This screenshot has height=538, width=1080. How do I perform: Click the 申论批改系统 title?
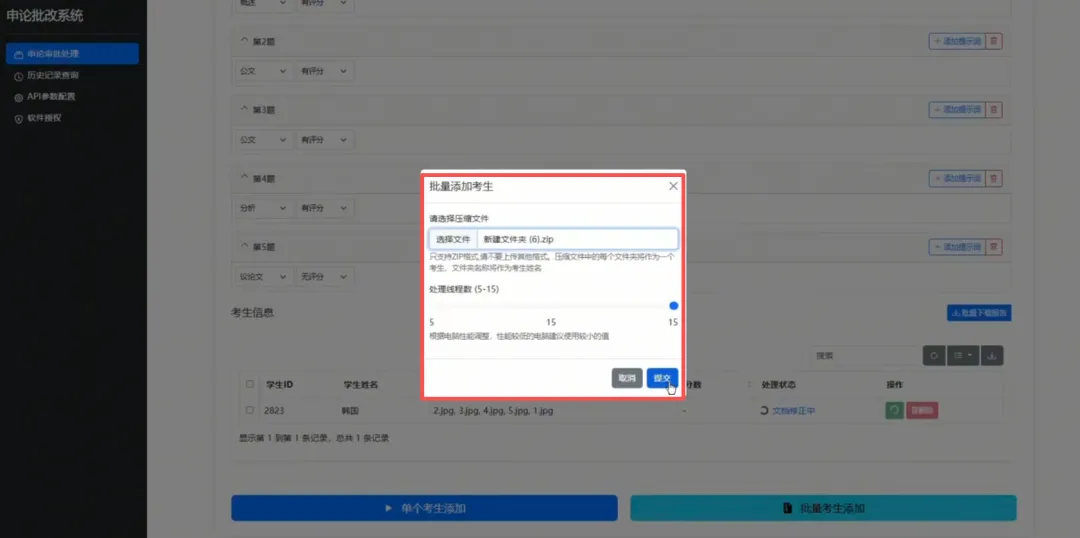click(x=45, y=16)
